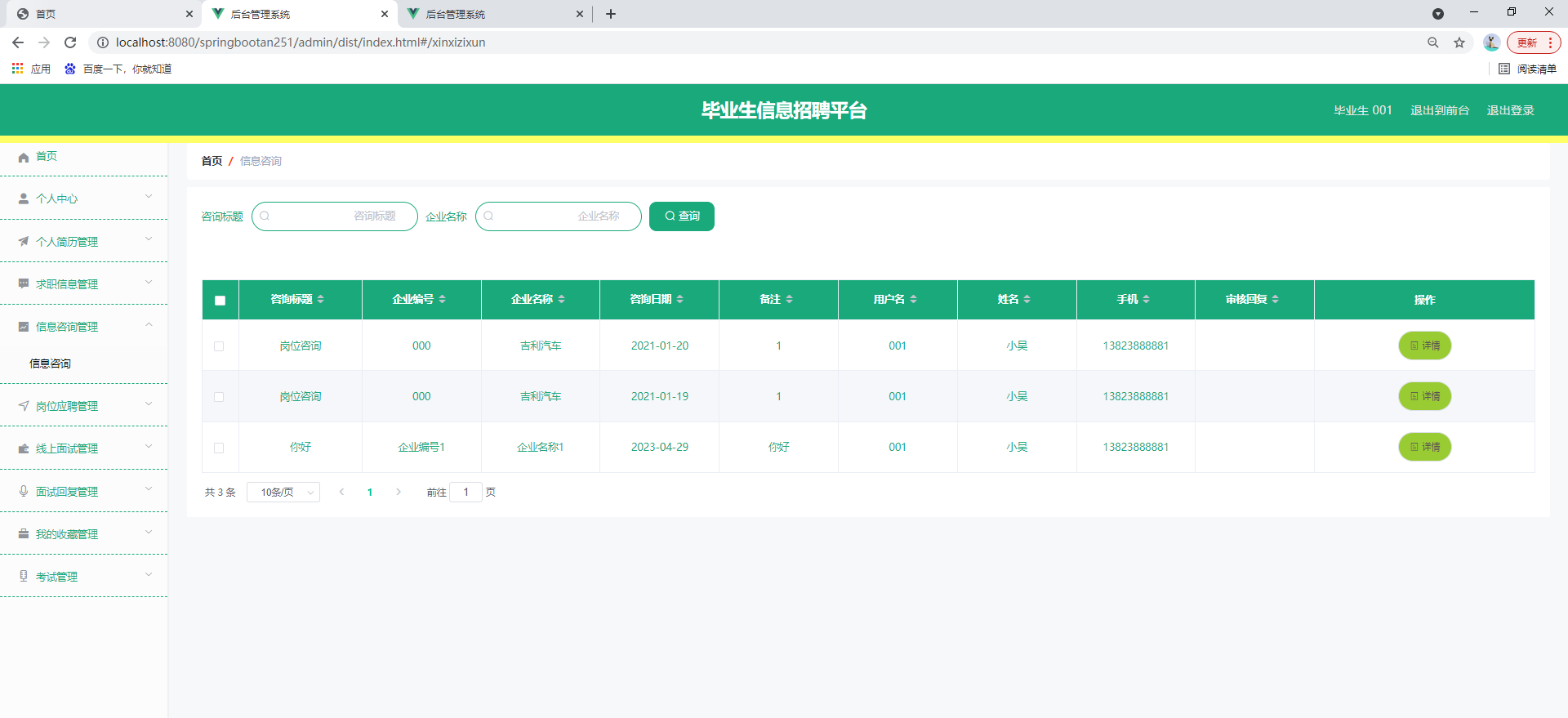Click 毕业生 001 user label

click(1363, 110)
